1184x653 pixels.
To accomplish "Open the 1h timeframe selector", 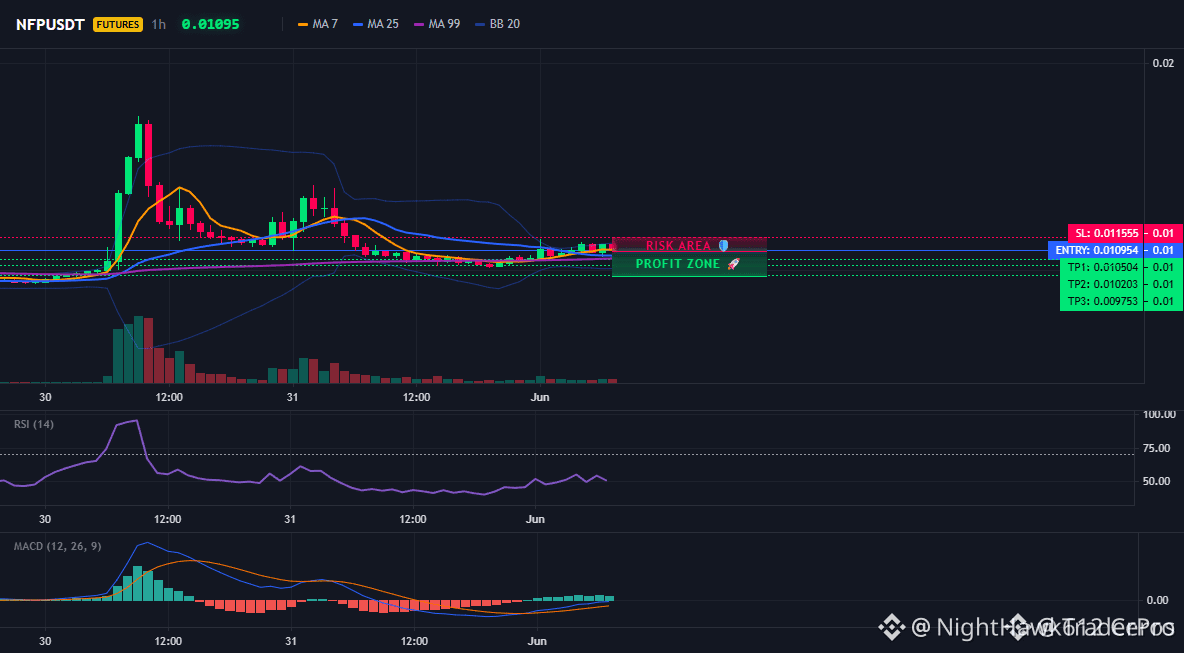I will [159, 24].
